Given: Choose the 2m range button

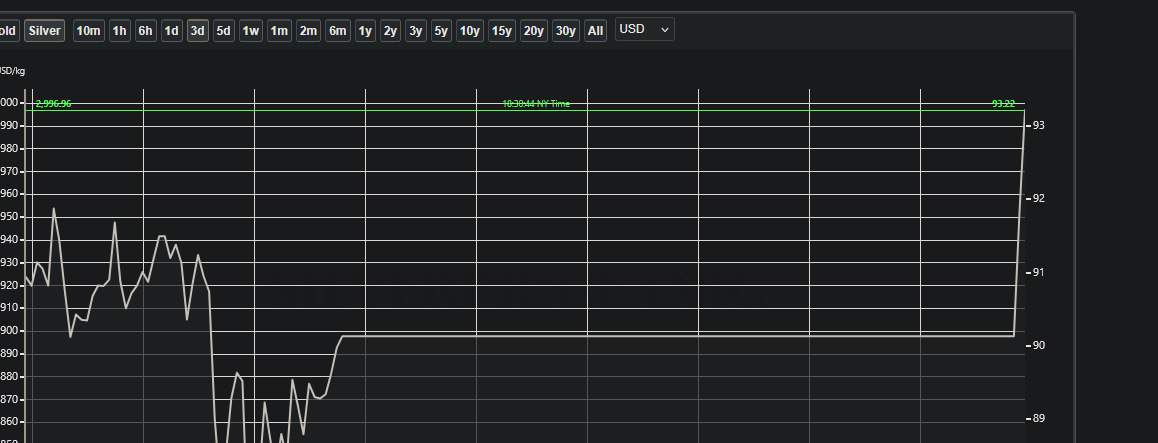Looking at the screenshot, I should [308, 31].
